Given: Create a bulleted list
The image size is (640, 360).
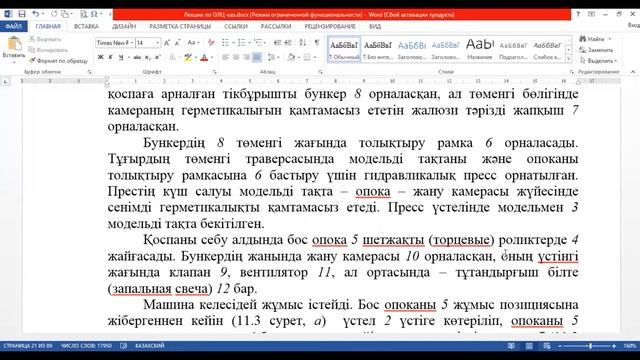Looking at the screenshot, I should tap(225, 42).
